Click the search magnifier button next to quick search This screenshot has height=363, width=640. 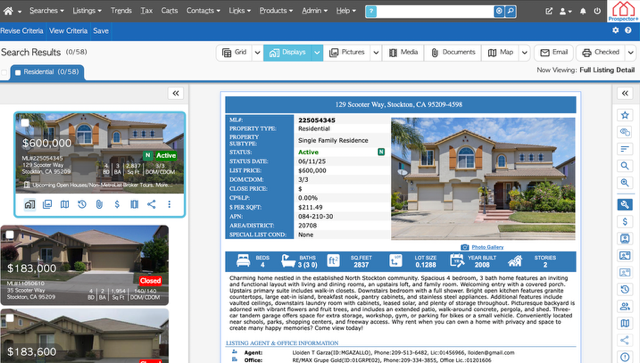point(510,11)
